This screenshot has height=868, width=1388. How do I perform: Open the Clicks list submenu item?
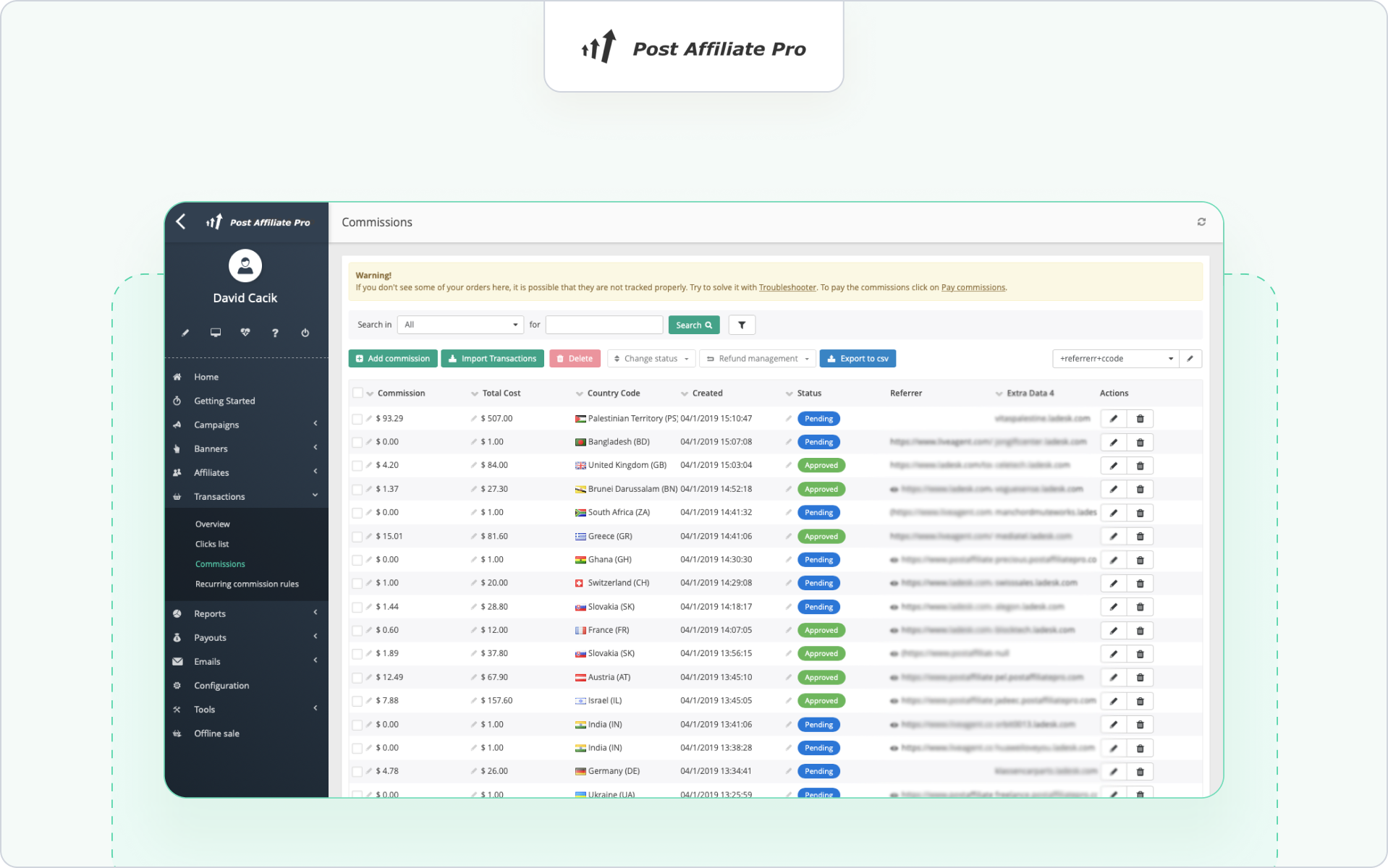[212, 544]
